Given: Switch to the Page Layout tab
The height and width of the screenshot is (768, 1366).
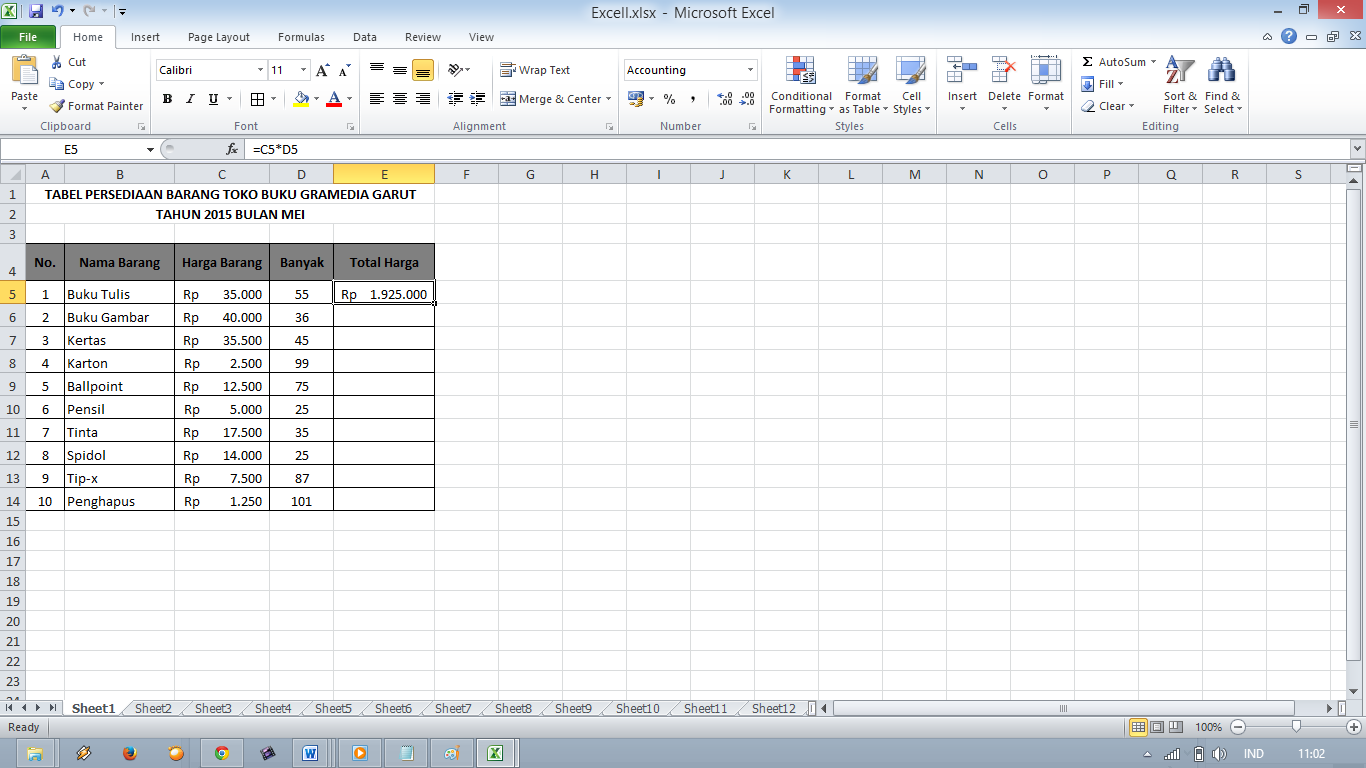Looking at the screenshot, I should (x=219, y=37).
